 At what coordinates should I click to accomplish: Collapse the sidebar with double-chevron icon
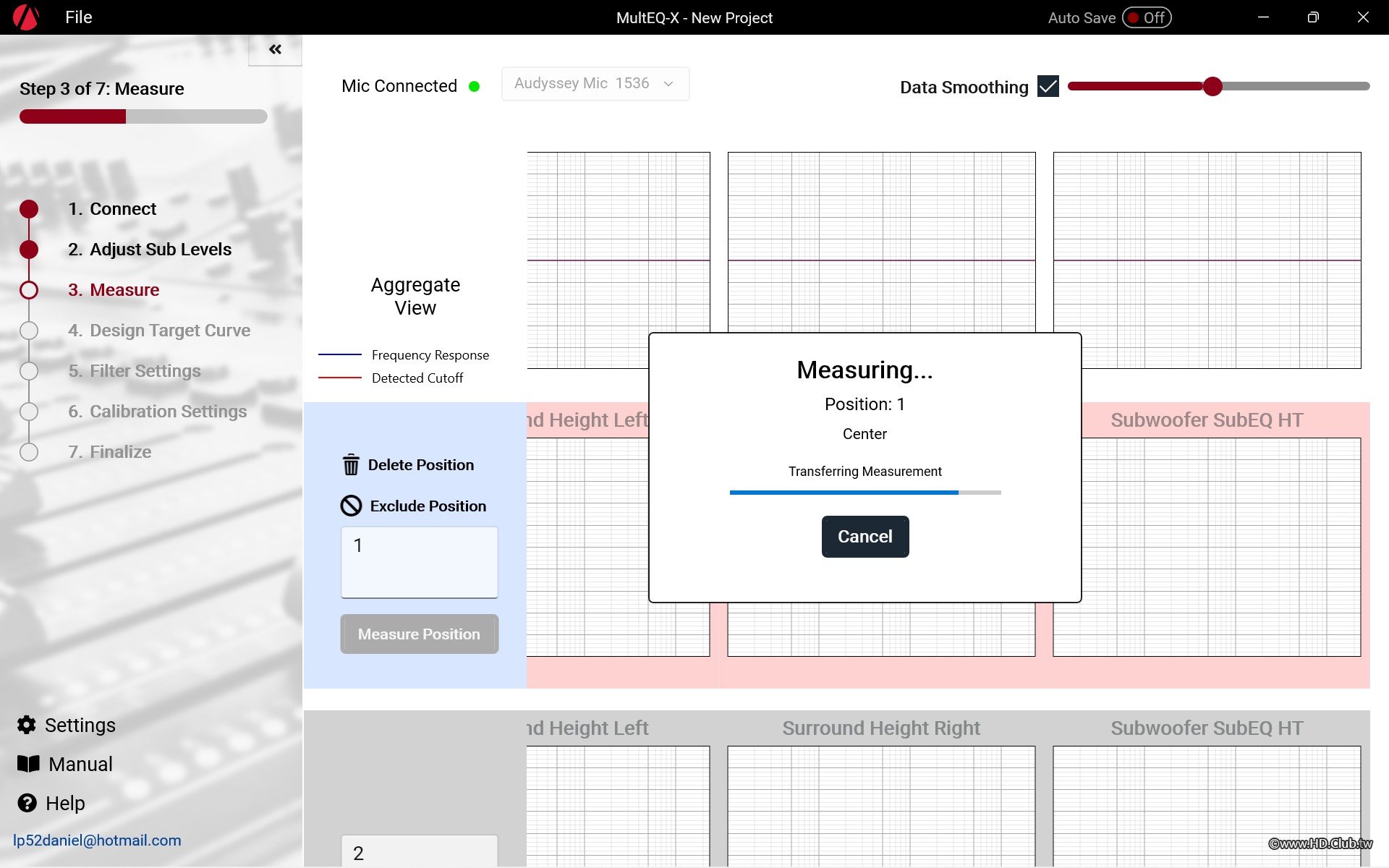[x=275, y=49]
